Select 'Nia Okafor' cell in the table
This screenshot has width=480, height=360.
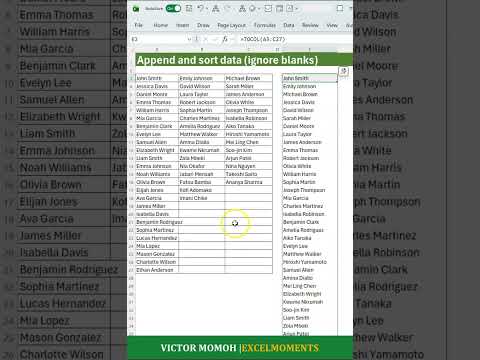click(x=201, y=166)
